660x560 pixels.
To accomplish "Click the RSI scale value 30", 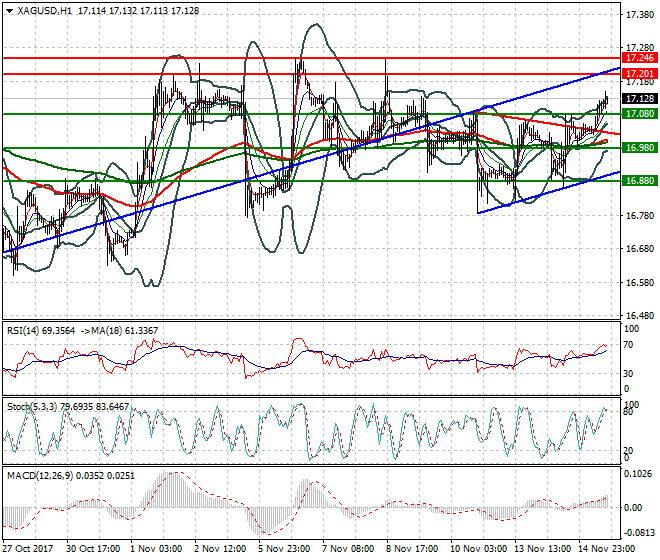I will point(628,373).
